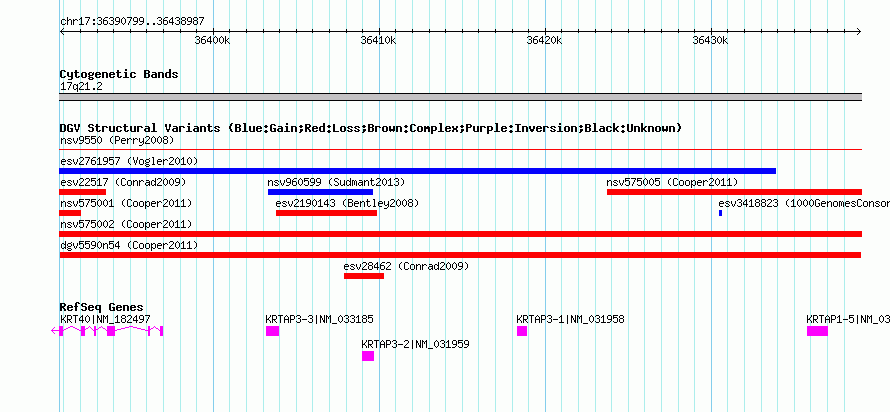Click the 36410k ruler tick label
This screenshot has width=890, height=412.
379,40
